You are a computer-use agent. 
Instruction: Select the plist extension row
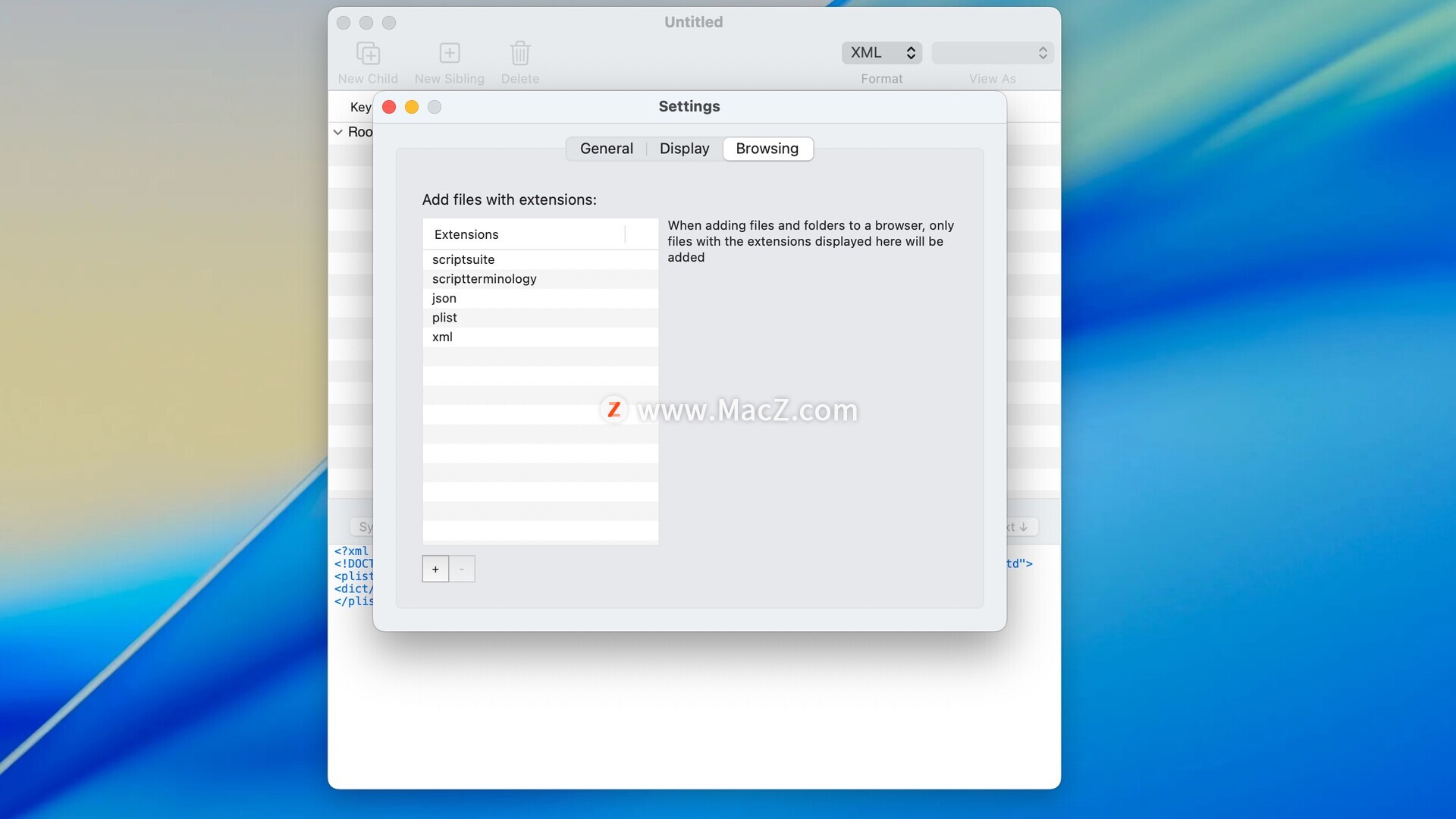444,318
